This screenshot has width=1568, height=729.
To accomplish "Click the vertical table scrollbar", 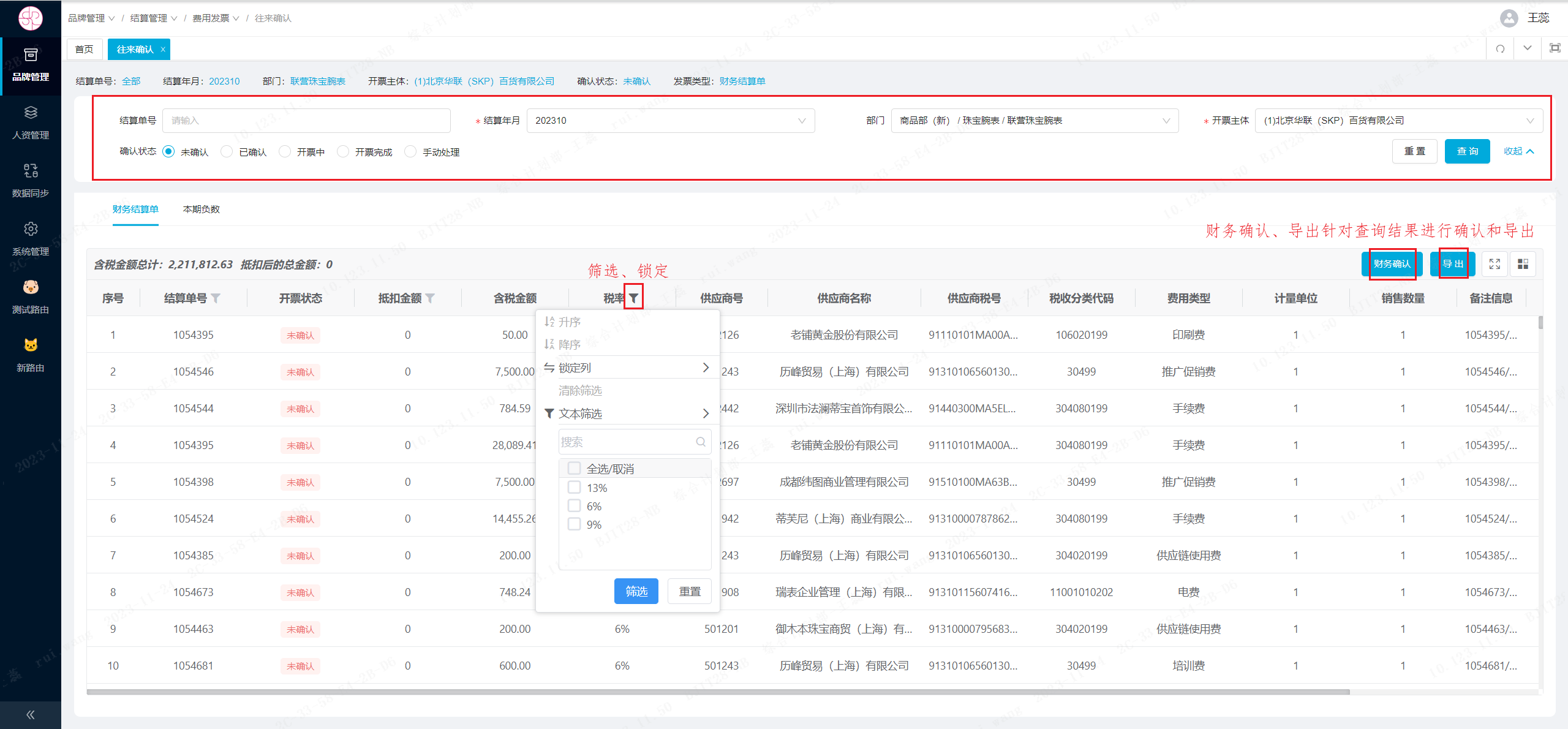I will pos(1540,322).
